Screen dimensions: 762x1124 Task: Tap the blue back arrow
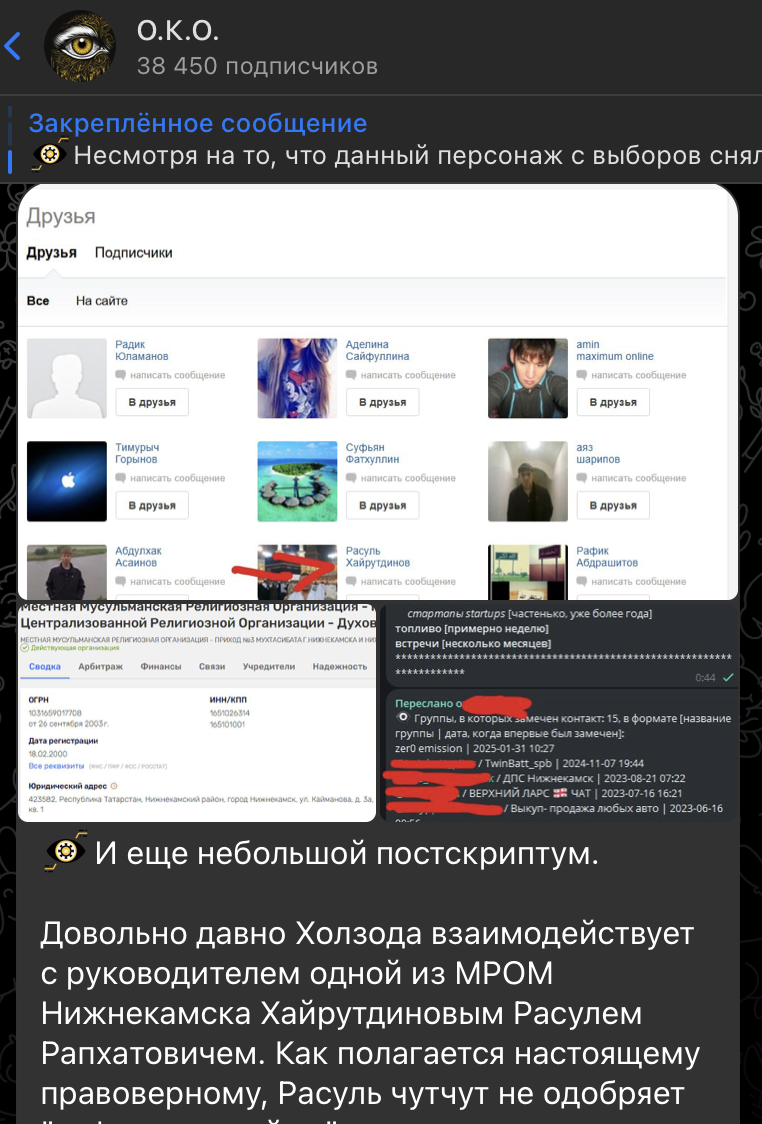[x=13, y=46]
